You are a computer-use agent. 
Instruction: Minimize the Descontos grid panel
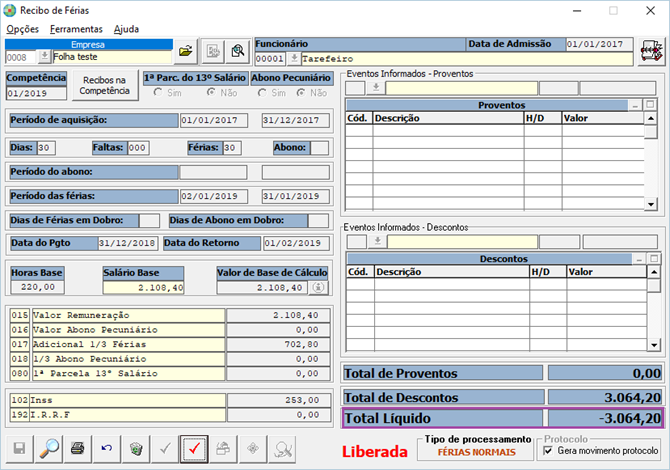coord(639,258)
